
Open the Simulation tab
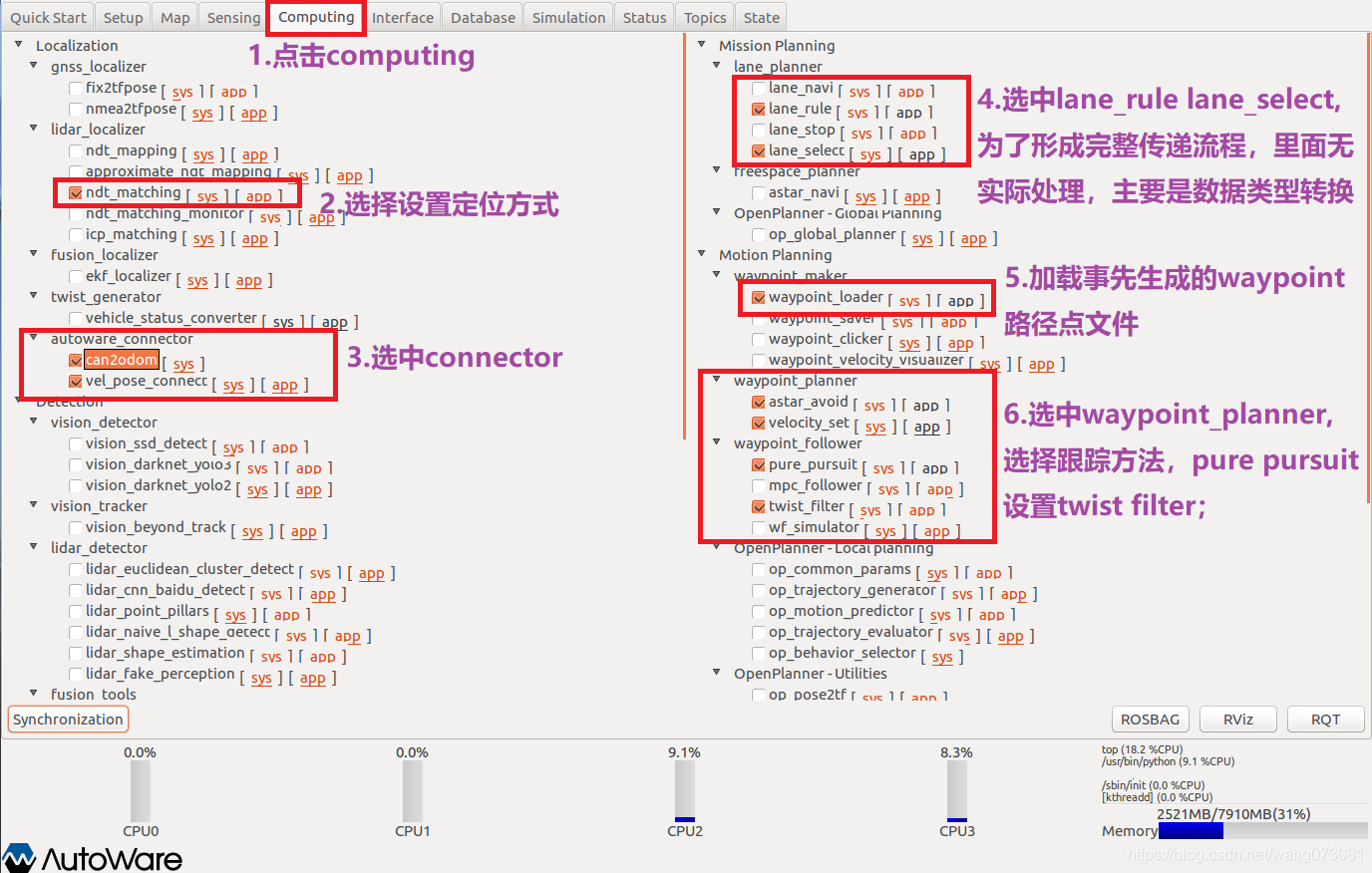568,17
